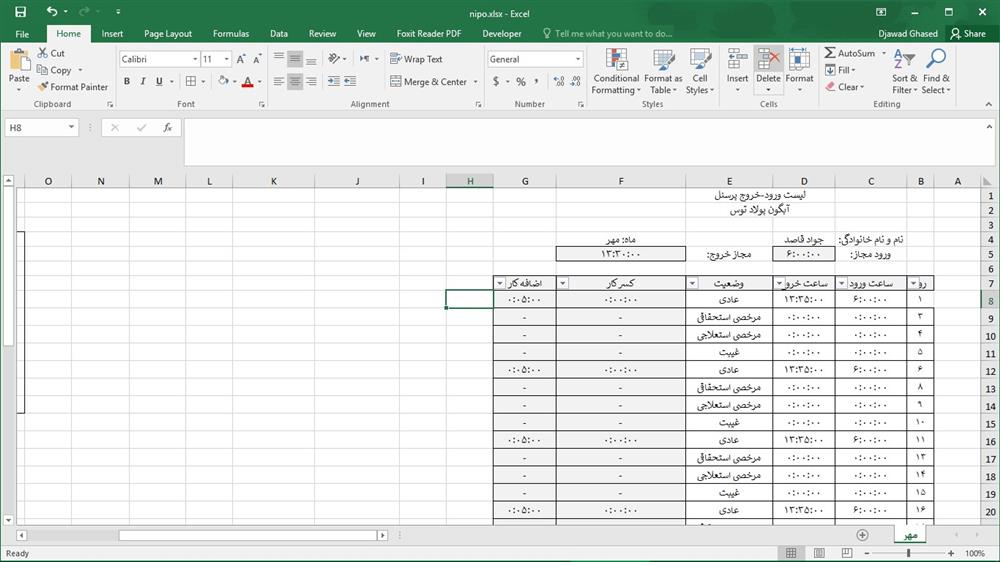Click the Paste icon
This screenshot has height=562, width=1000.
click(19, 61)
